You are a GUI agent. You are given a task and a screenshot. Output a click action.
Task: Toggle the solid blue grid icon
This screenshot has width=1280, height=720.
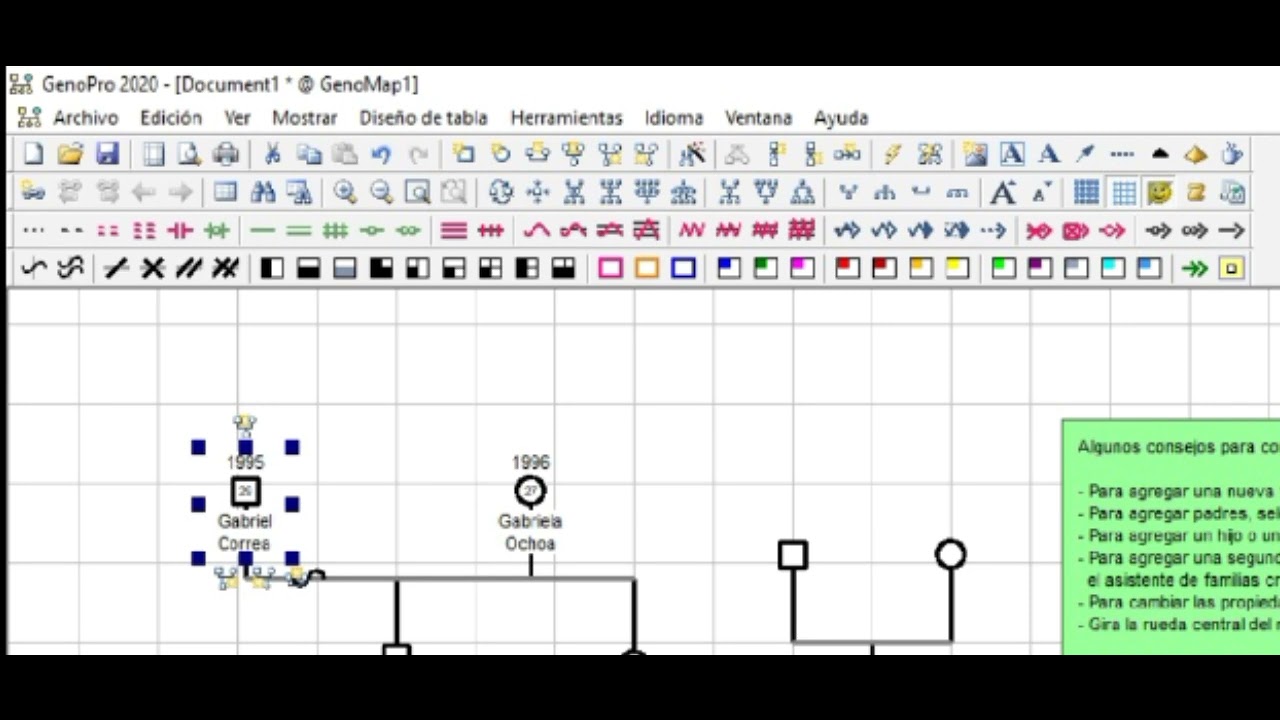click(1087, 192)
